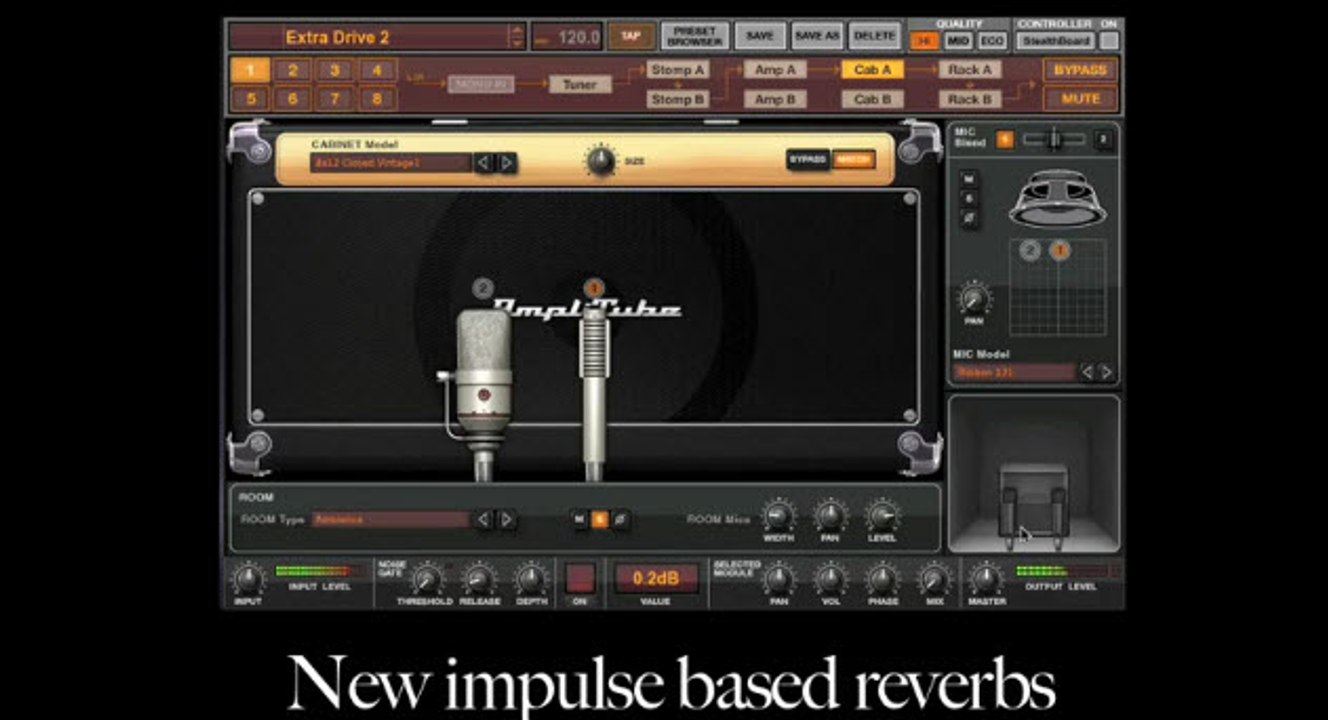The height and width of the screenshot is (720, 1328).
Task: Click the DELETE preset button
Action: pyautogui.click(x=875, y=36)
